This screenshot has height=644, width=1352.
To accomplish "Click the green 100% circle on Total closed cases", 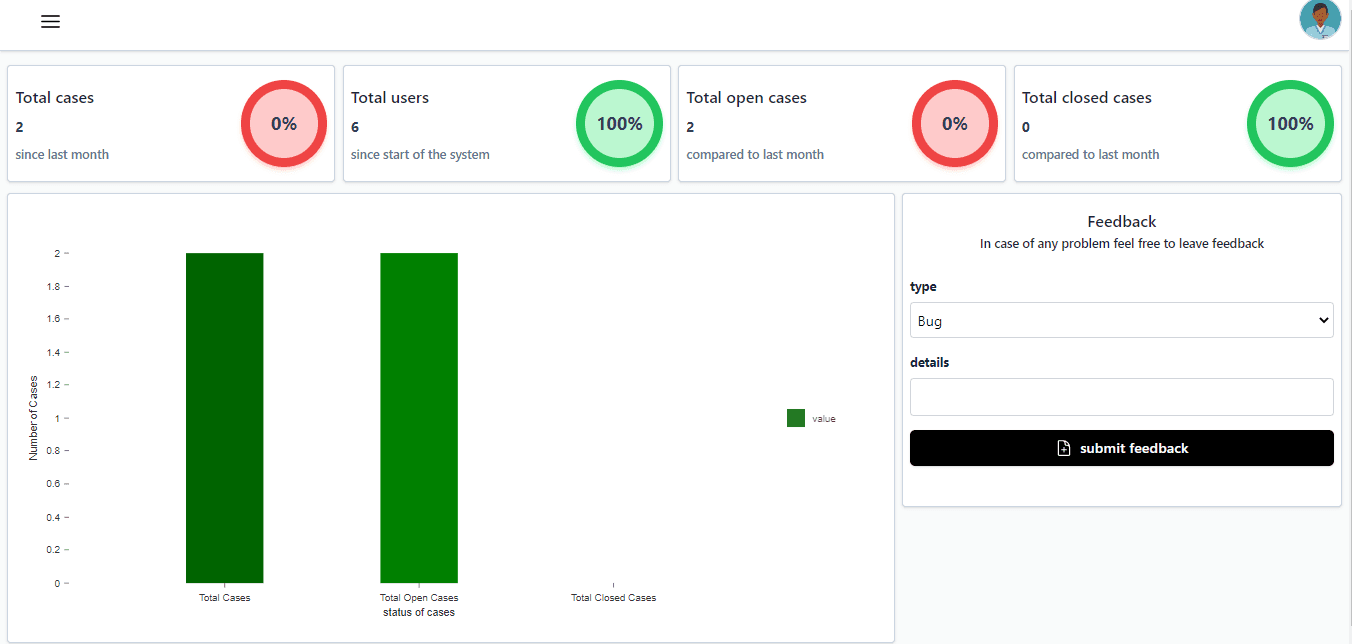I will [1290, 123].
